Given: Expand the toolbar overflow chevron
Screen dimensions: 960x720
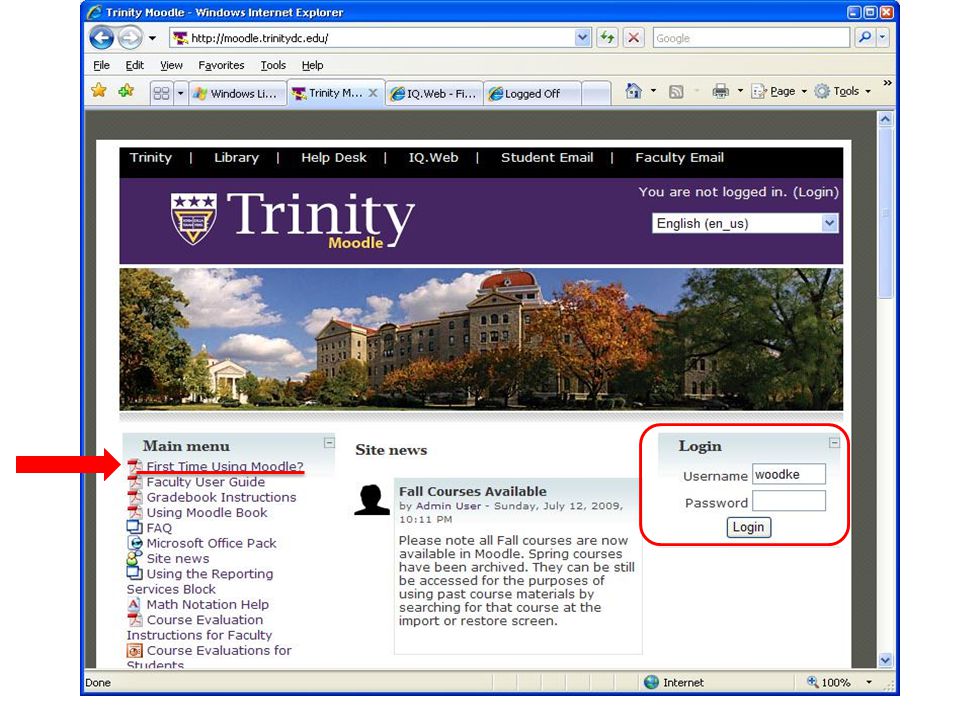Looking at the screenshot, I should (x=887, y=83).
